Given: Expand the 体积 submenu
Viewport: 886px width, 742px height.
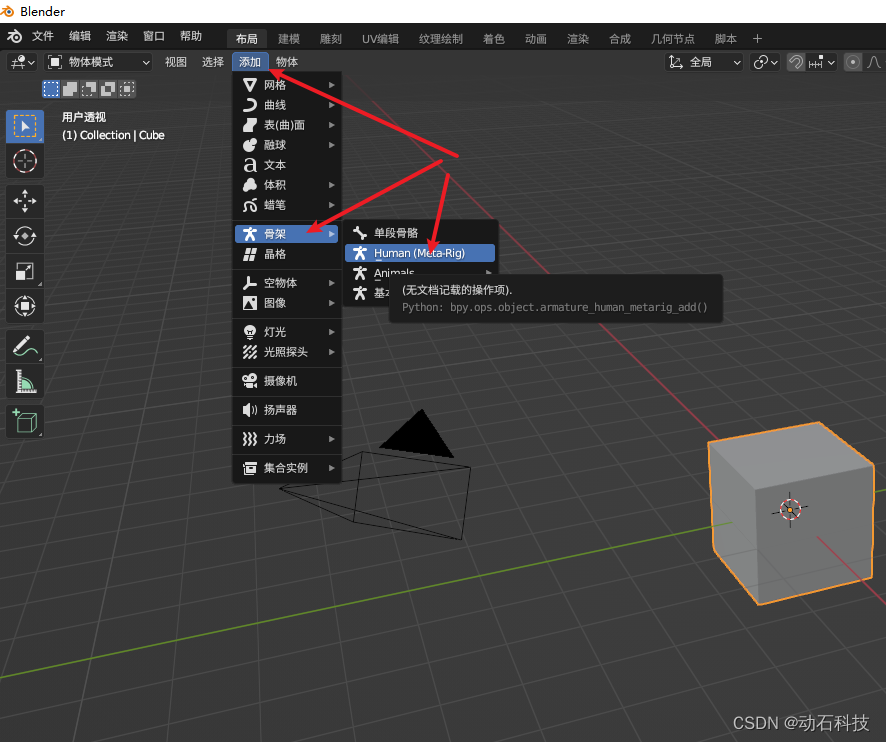Looking at the screenshot, I should click(x=287, y=185).
